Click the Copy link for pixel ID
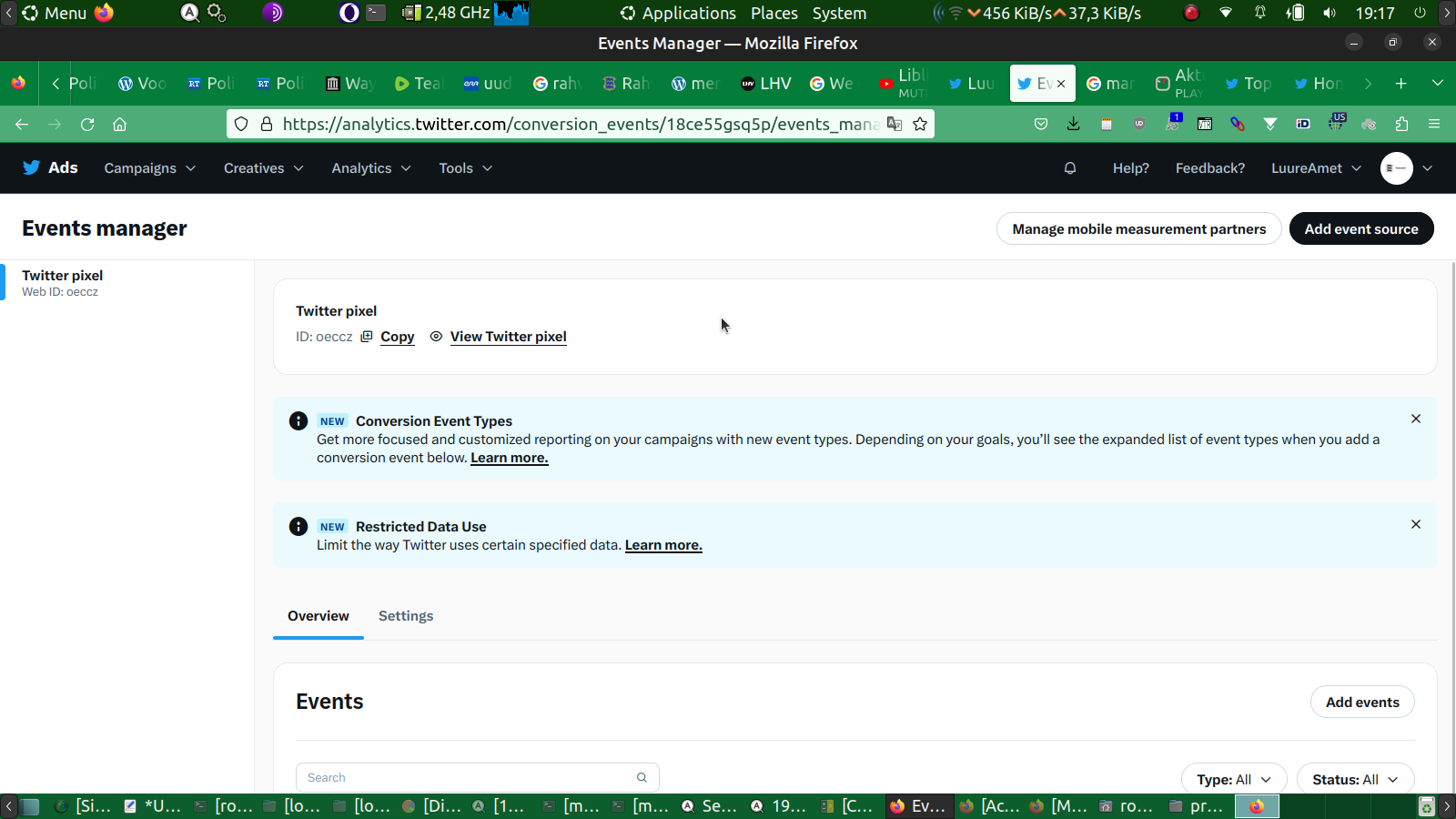This screenshot has width=1456, height=819. (x=398, y=337)
